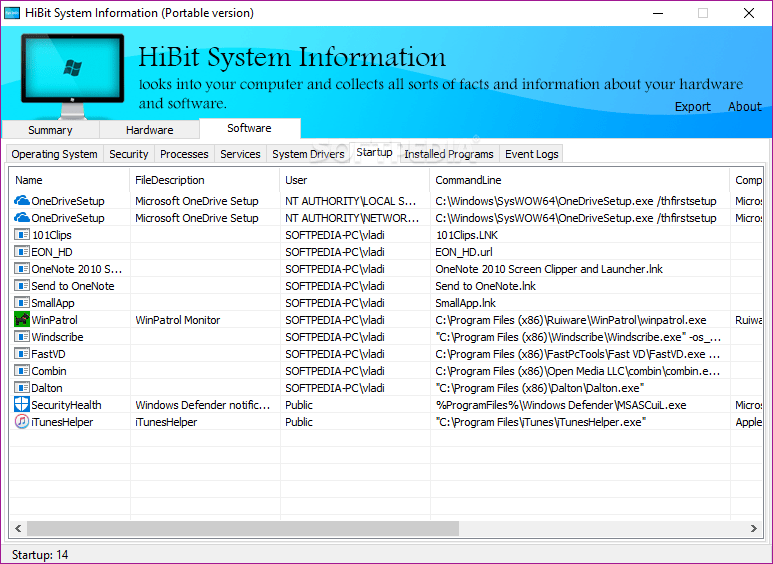Screen dimensions: 773x564
Task: Sort by the Name column header
Action: [x=70, y=180]
